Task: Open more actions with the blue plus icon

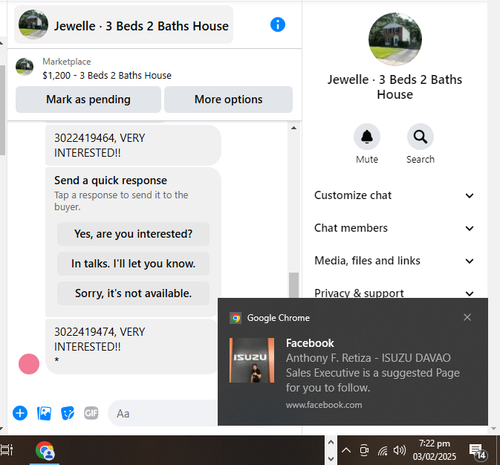Action: coord(20,413)
